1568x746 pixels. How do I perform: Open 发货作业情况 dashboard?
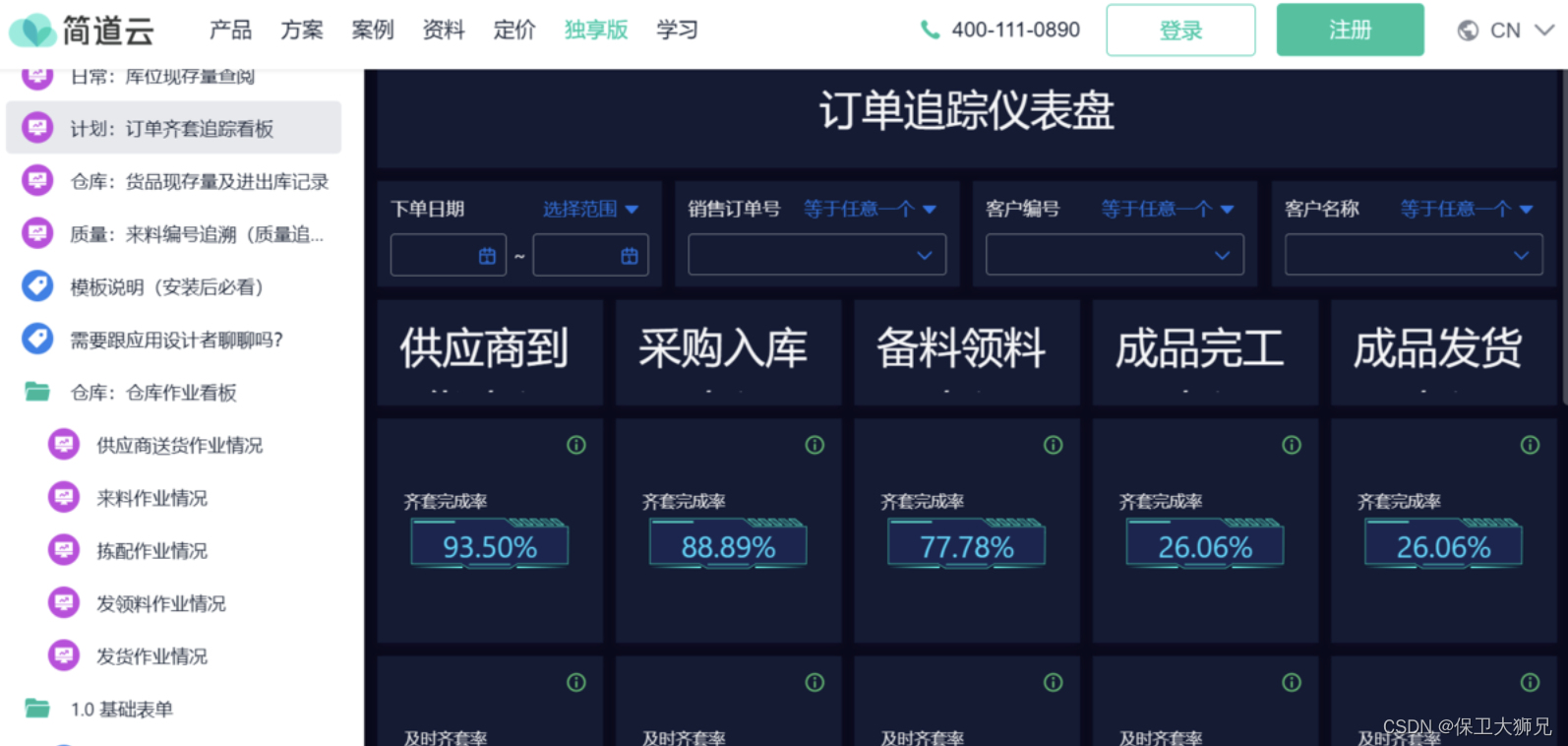(x=152, y=655)
